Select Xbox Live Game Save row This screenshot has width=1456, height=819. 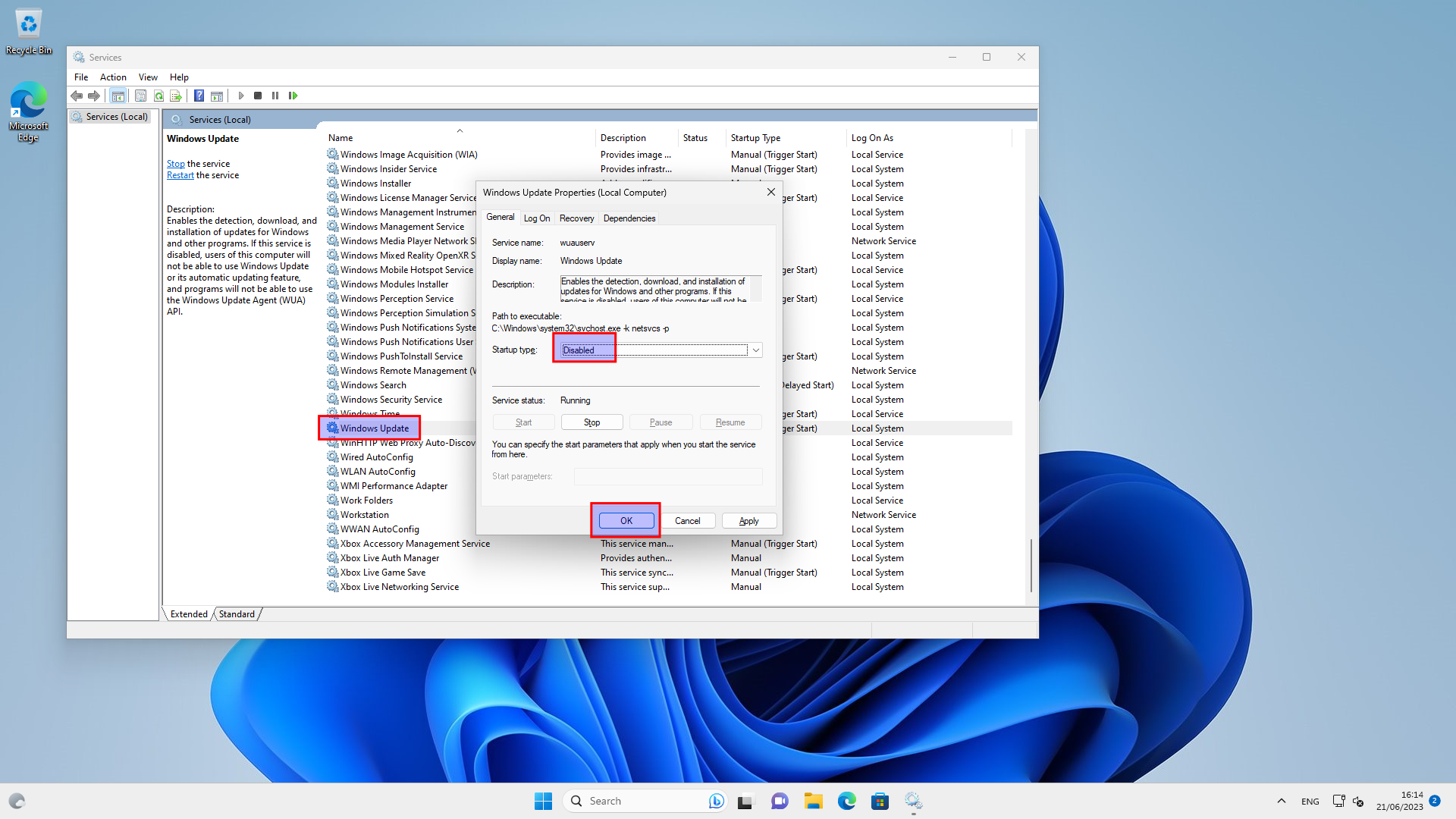(382, 573)
